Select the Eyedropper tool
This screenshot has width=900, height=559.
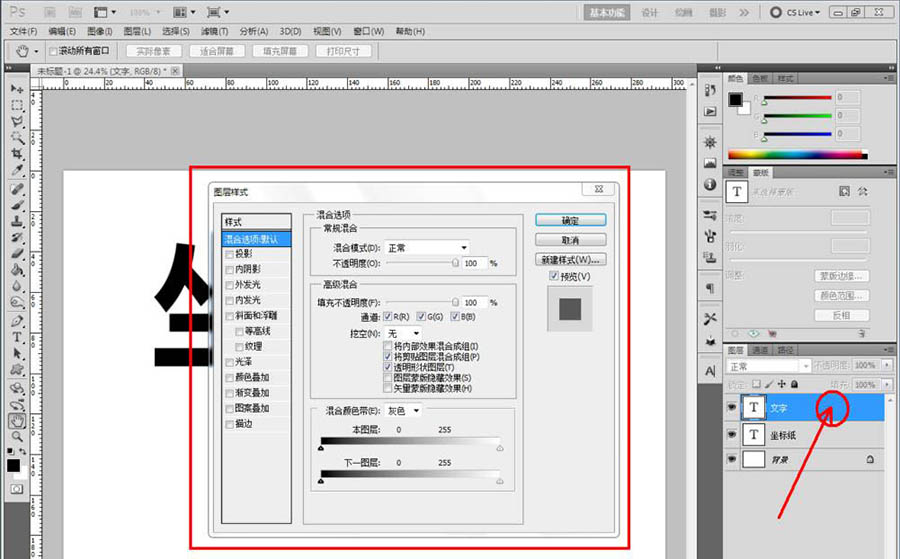(x=17, y=170)
